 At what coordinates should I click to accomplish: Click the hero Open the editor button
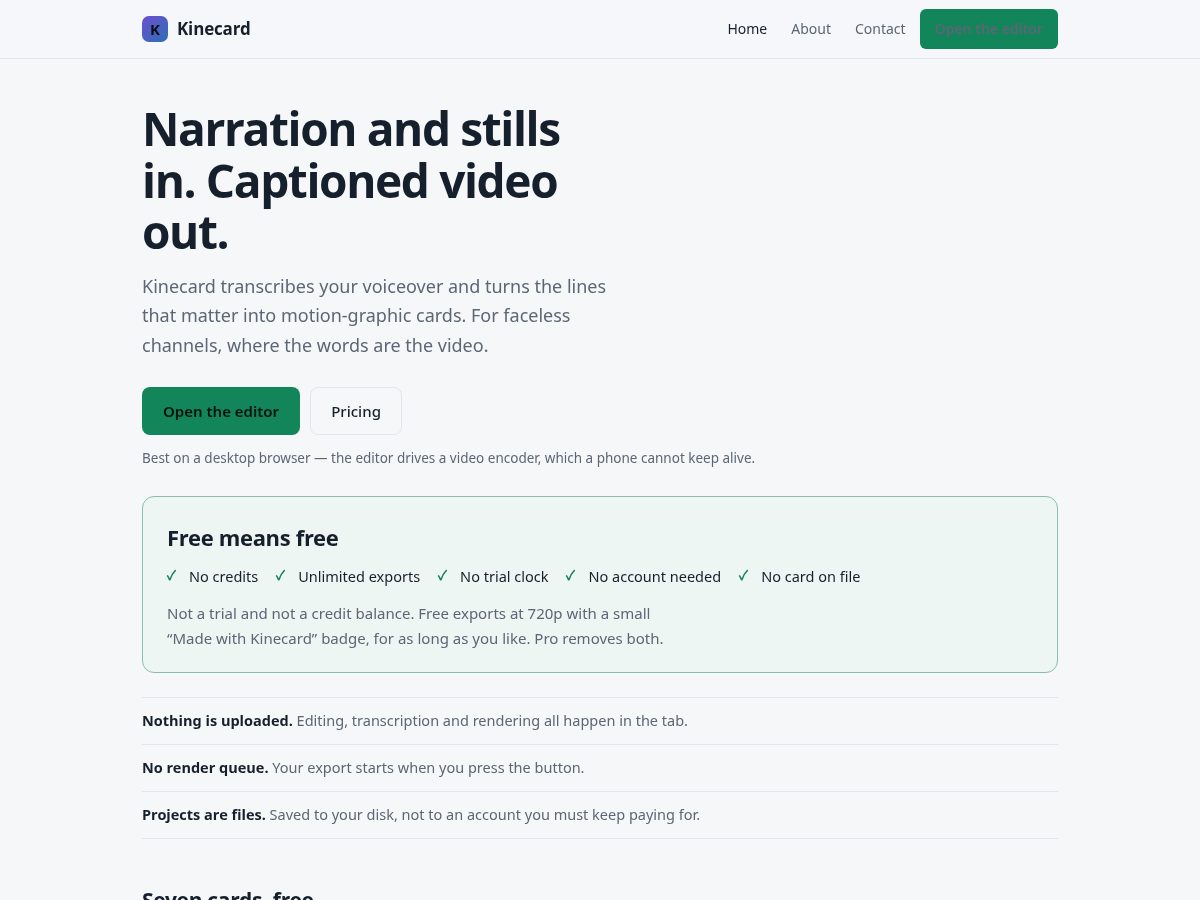coord(221,411)
